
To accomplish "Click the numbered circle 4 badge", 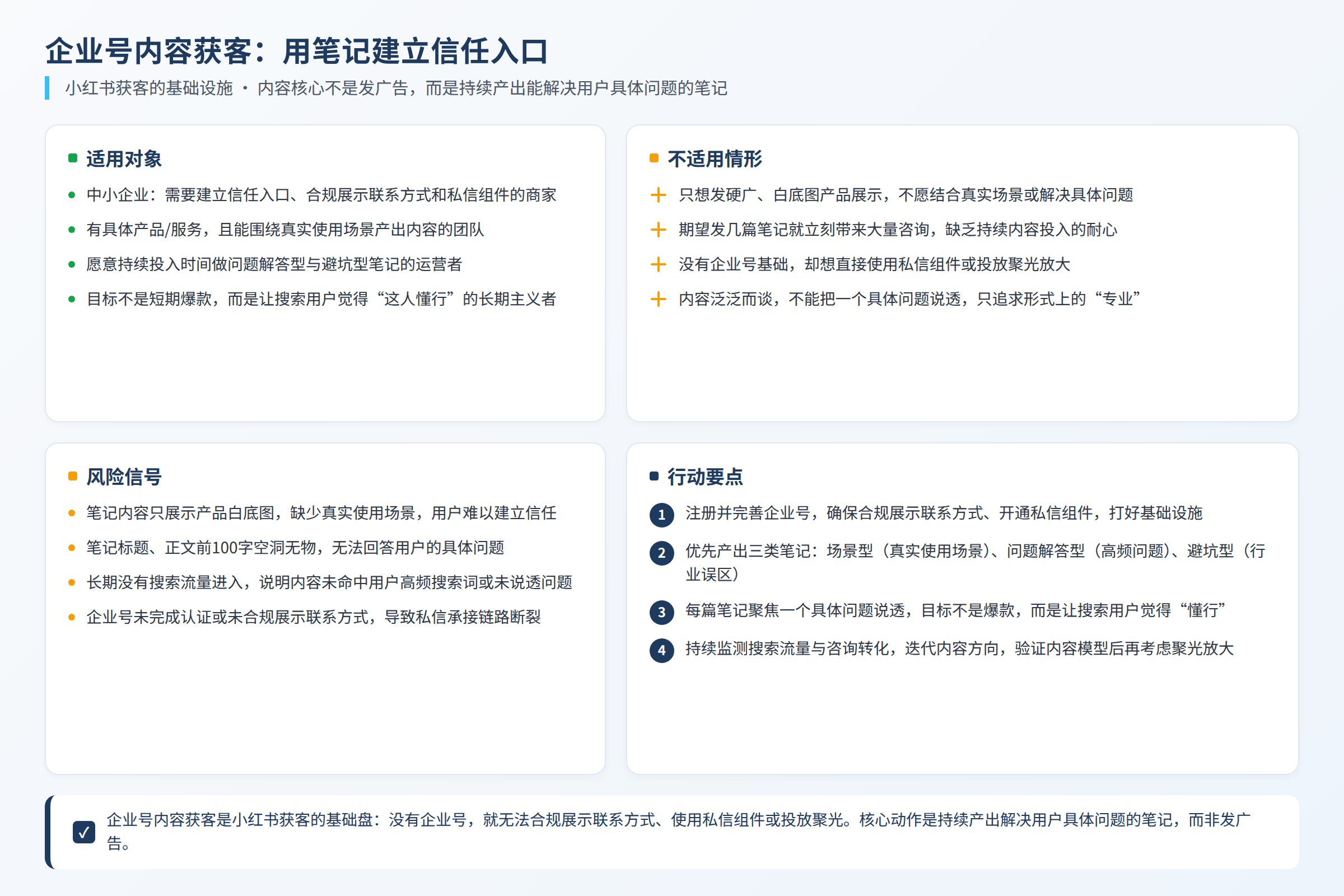I will (662, 650).
